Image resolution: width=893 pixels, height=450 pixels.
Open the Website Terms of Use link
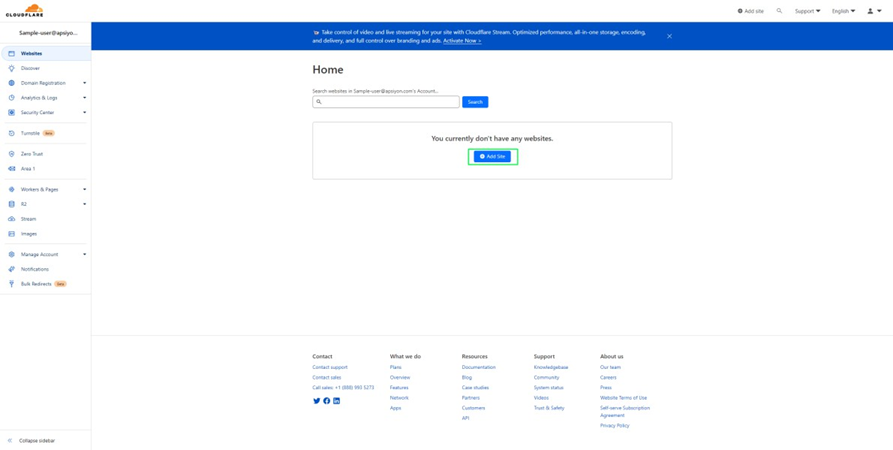(x=624, y=398)
